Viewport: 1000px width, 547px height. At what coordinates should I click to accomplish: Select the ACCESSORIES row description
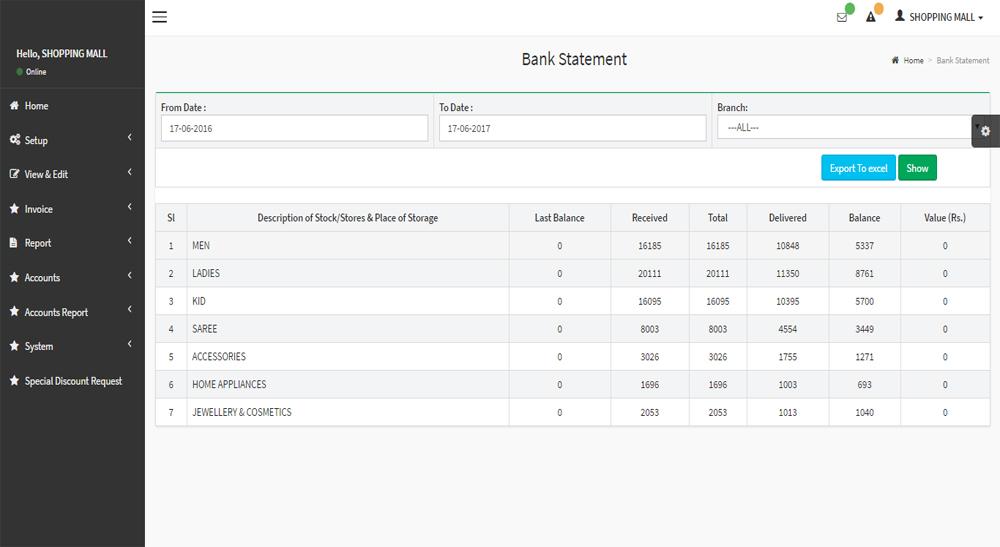pos(219,356)
